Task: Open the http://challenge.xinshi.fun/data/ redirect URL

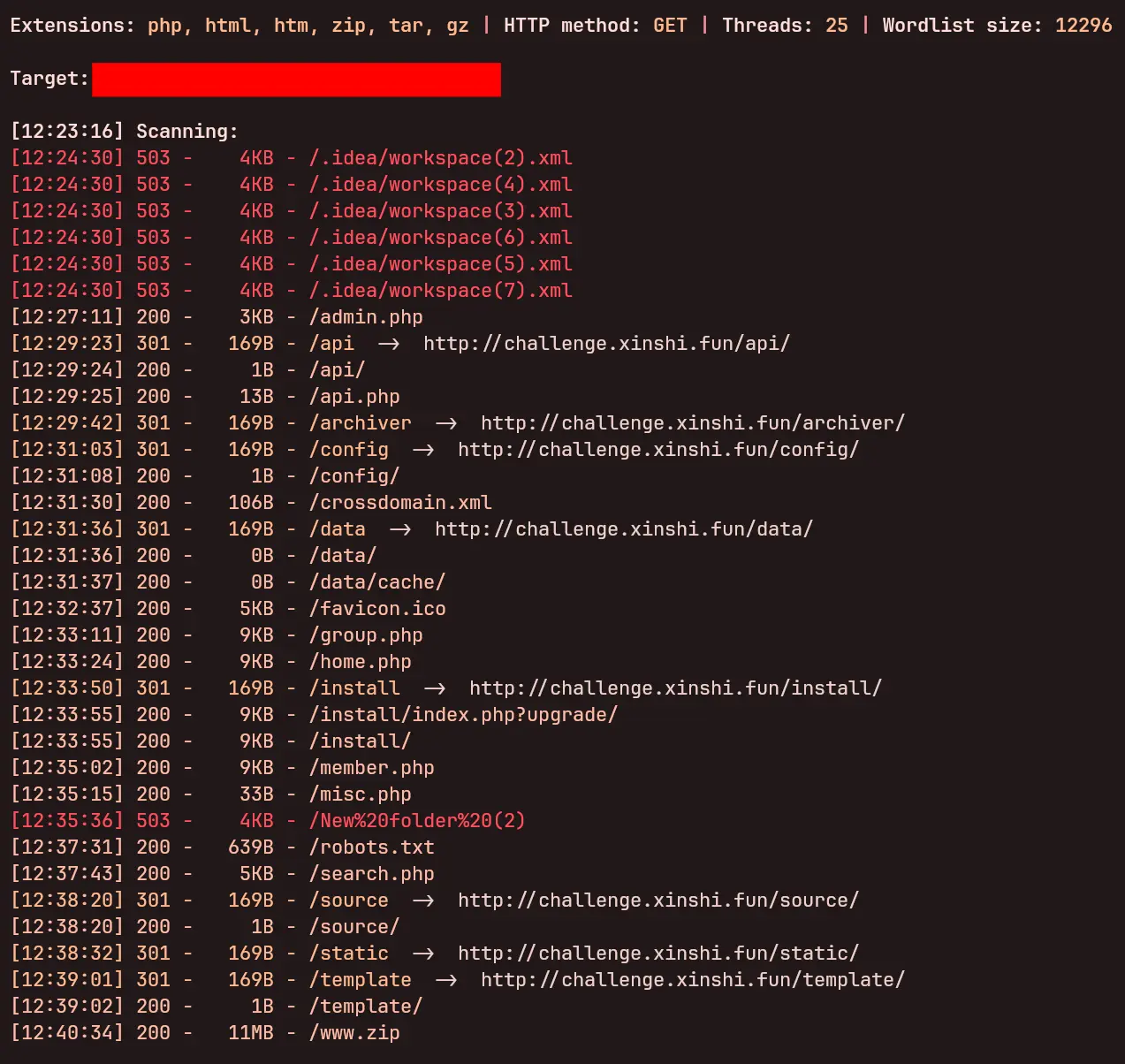Action: coord(623,529)
